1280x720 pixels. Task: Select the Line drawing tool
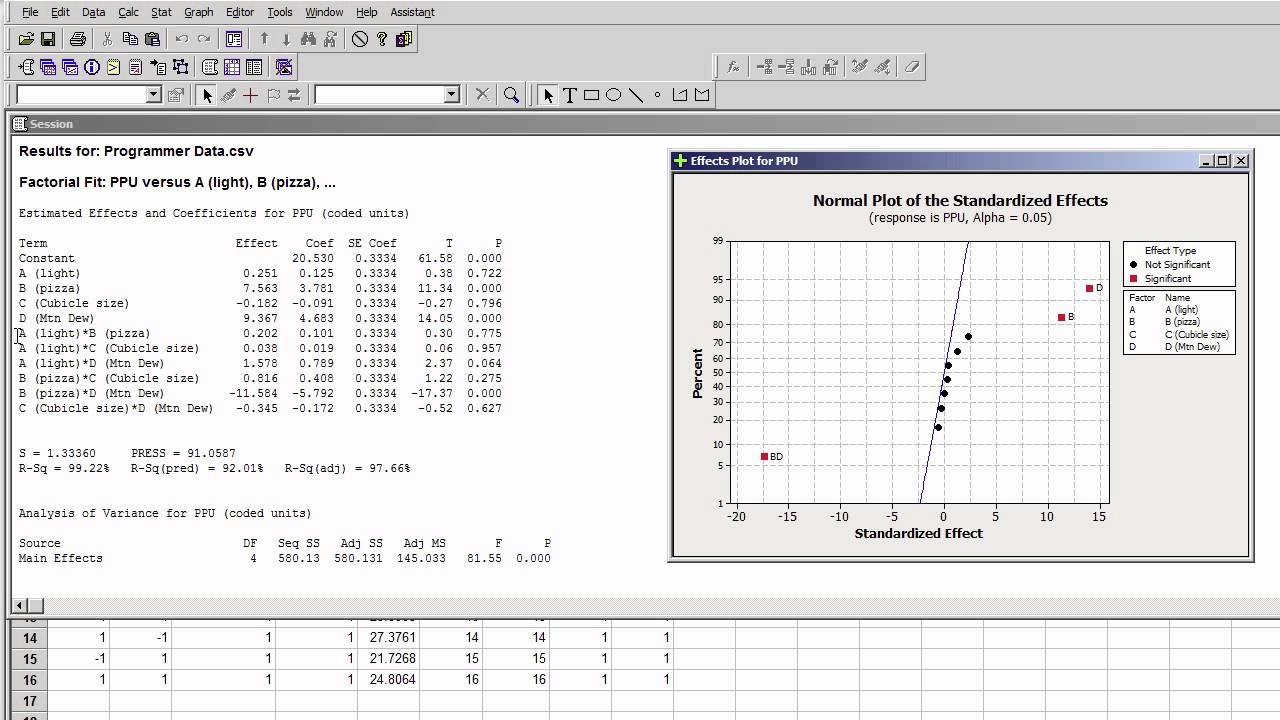(635, 95)
